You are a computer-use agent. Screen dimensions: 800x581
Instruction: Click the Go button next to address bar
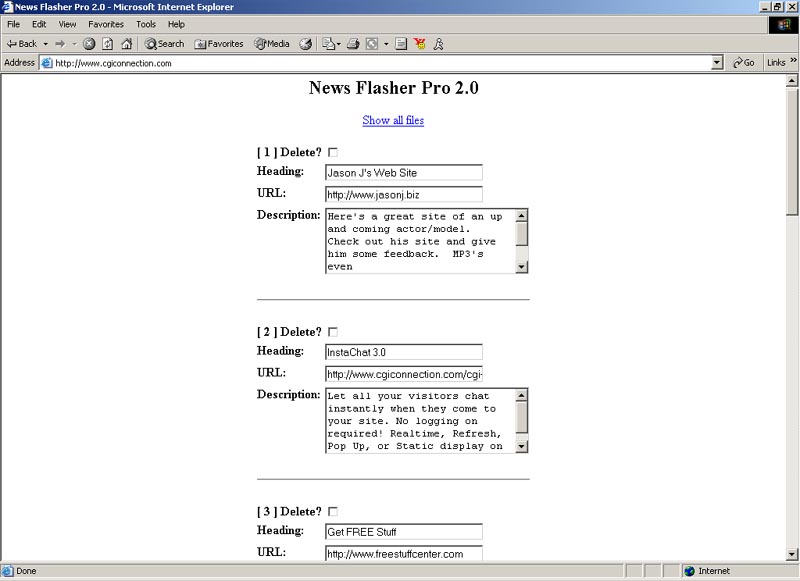(743, 63)
